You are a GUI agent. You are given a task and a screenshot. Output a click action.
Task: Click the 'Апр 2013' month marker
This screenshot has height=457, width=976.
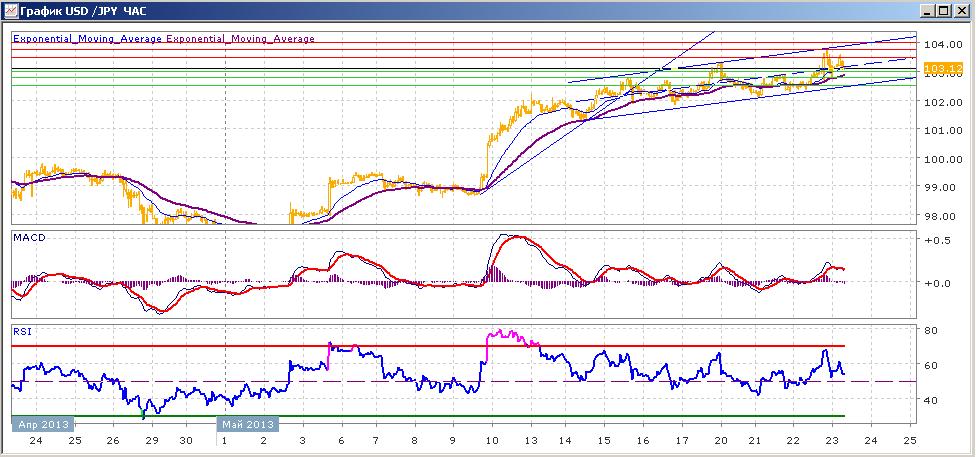43,425
